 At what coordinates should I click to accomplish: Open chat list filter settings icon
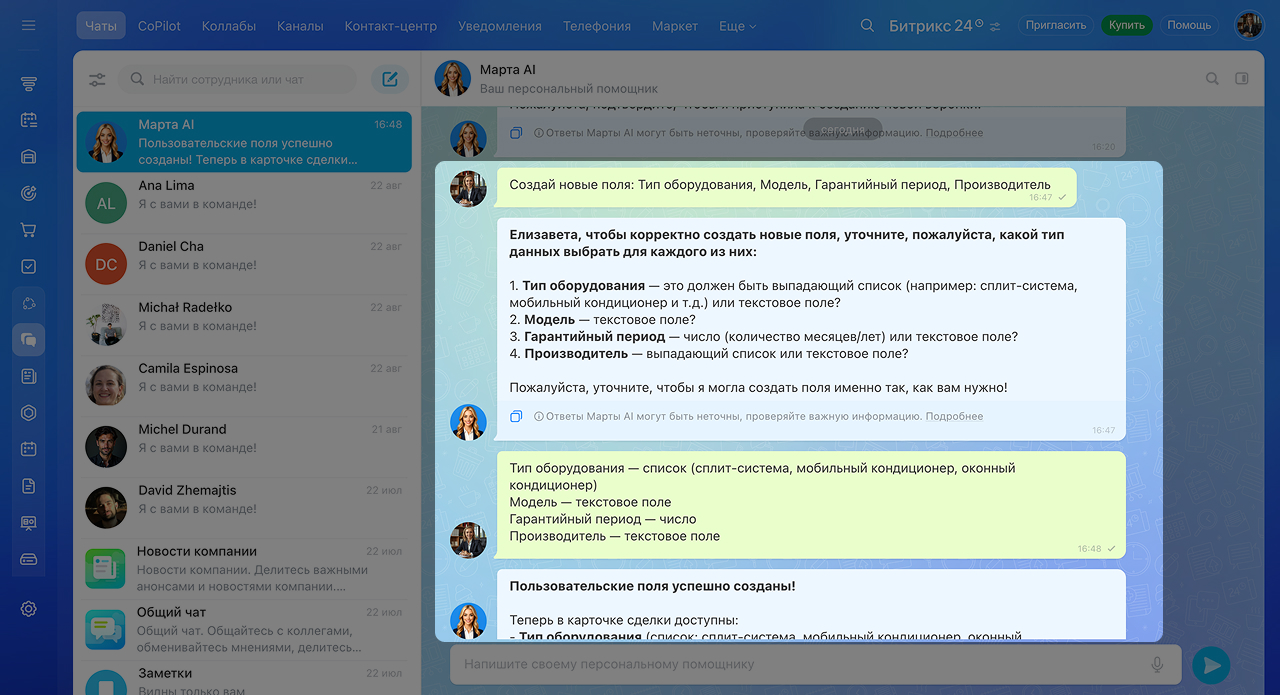97,80
